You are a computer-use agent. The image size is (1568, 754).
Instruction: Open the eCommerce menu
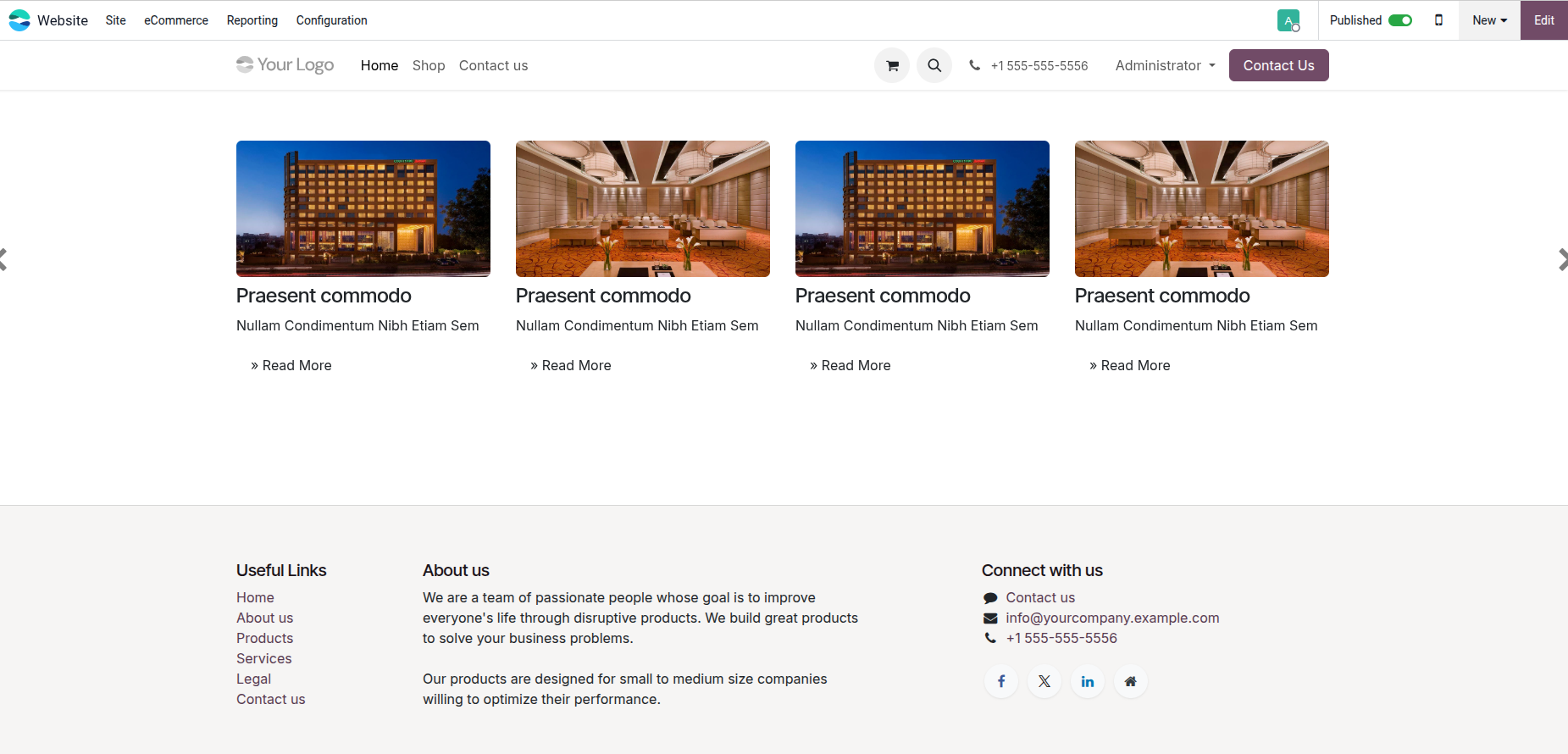pos(176,20)
